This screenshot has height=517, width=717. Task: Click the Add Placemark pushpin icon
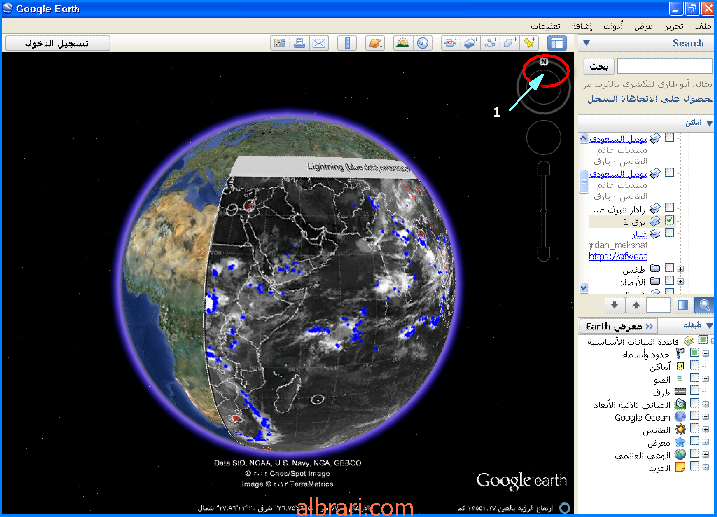click(530, 43)
